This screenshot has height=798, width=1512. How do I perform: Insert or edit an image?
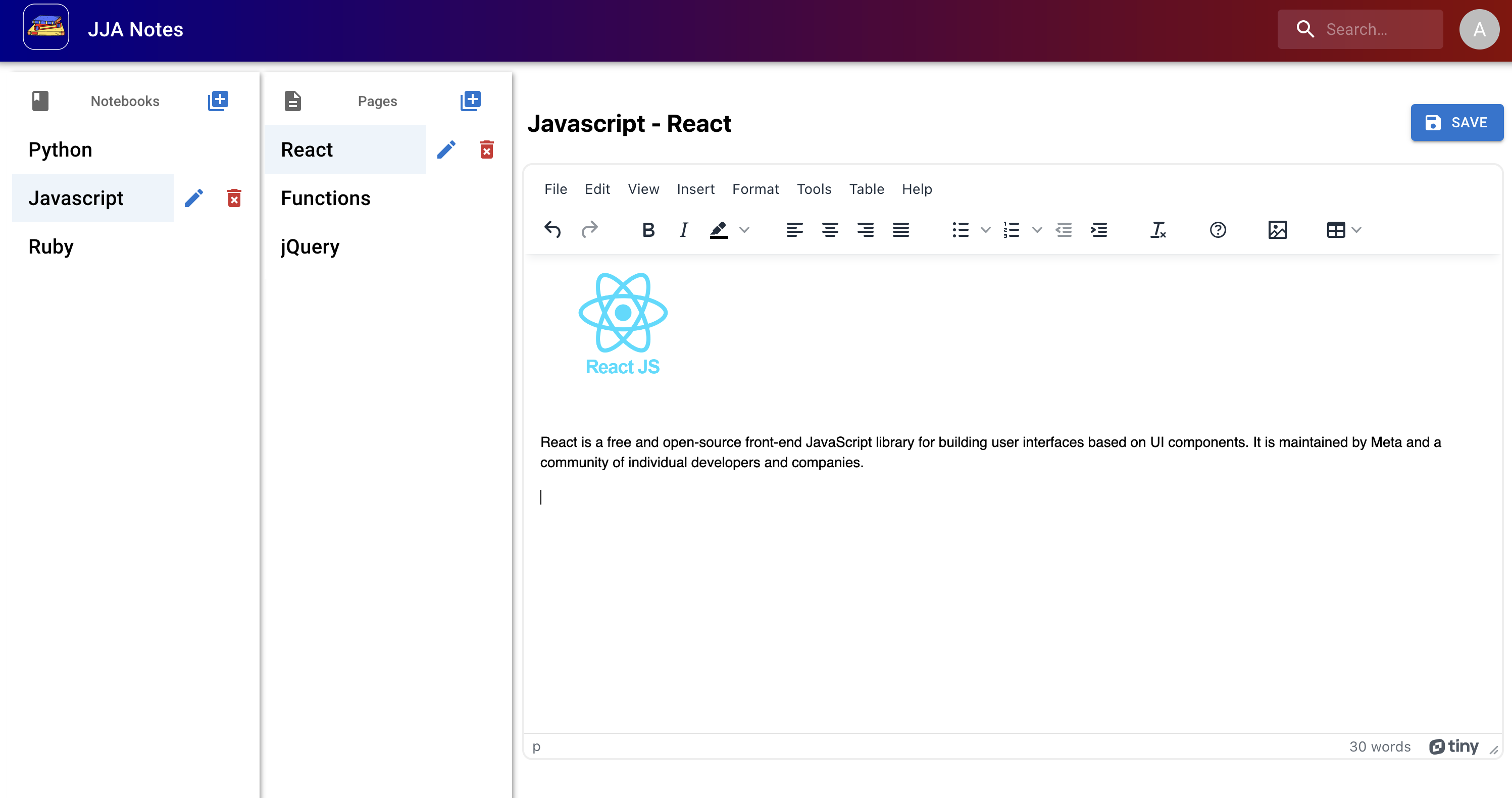click(x=1277, y=230)
